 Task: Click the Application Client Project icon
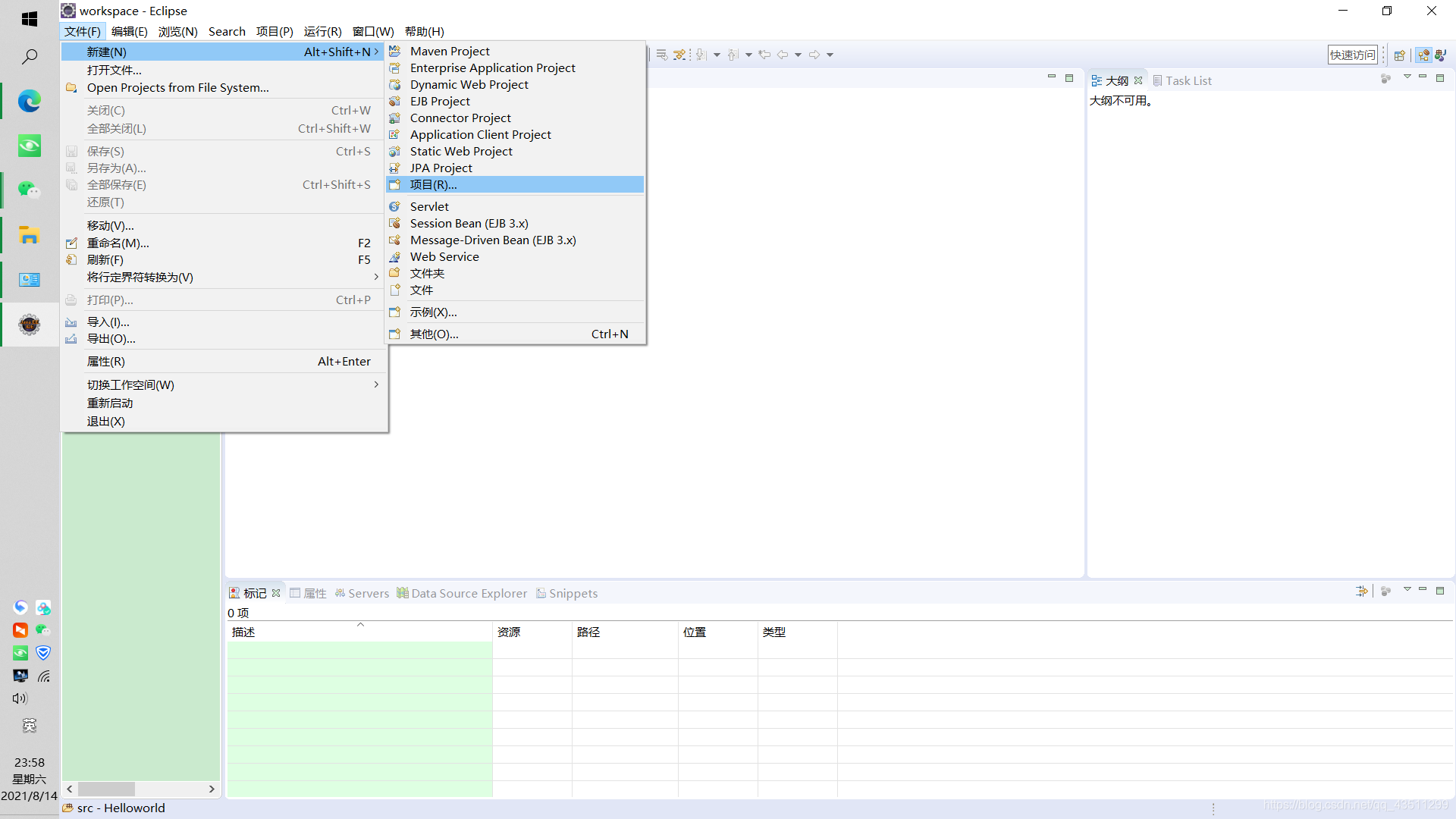[x=394, y=134]
